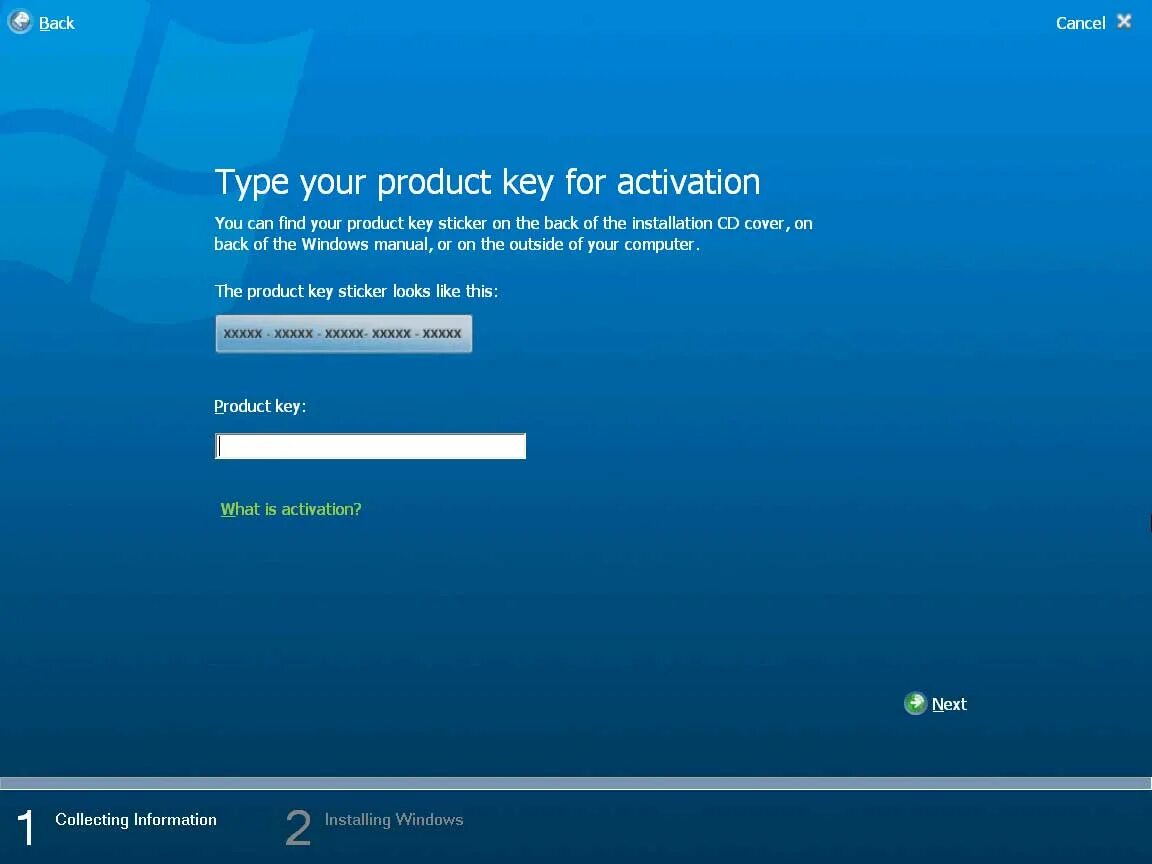This screenshot has height=864, width=1152.
Task: Click the Back arrow icon
Action: pos(20,21)
